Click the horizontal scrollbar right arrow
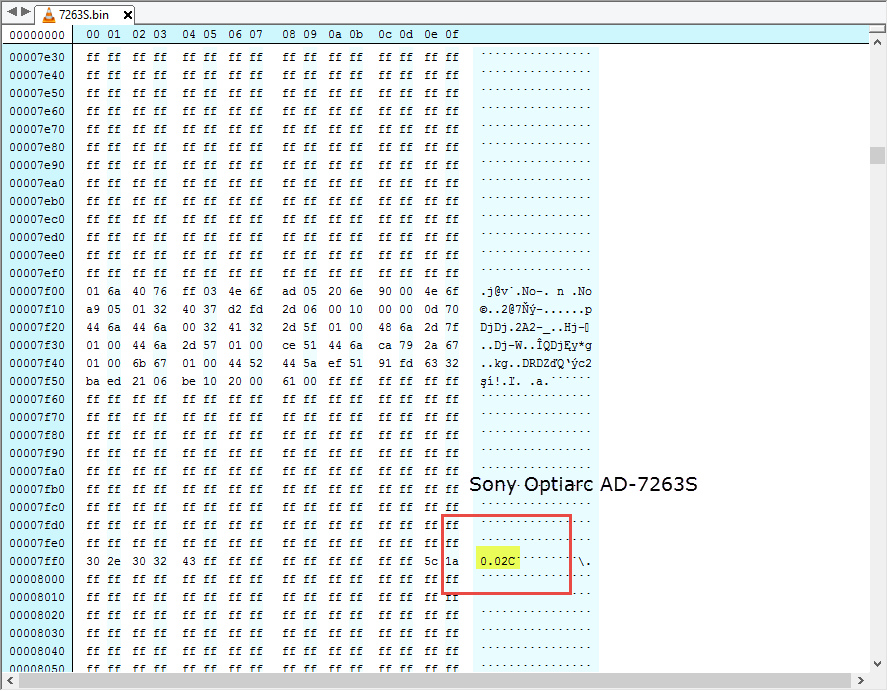The image size is (888, 691). 861,680
